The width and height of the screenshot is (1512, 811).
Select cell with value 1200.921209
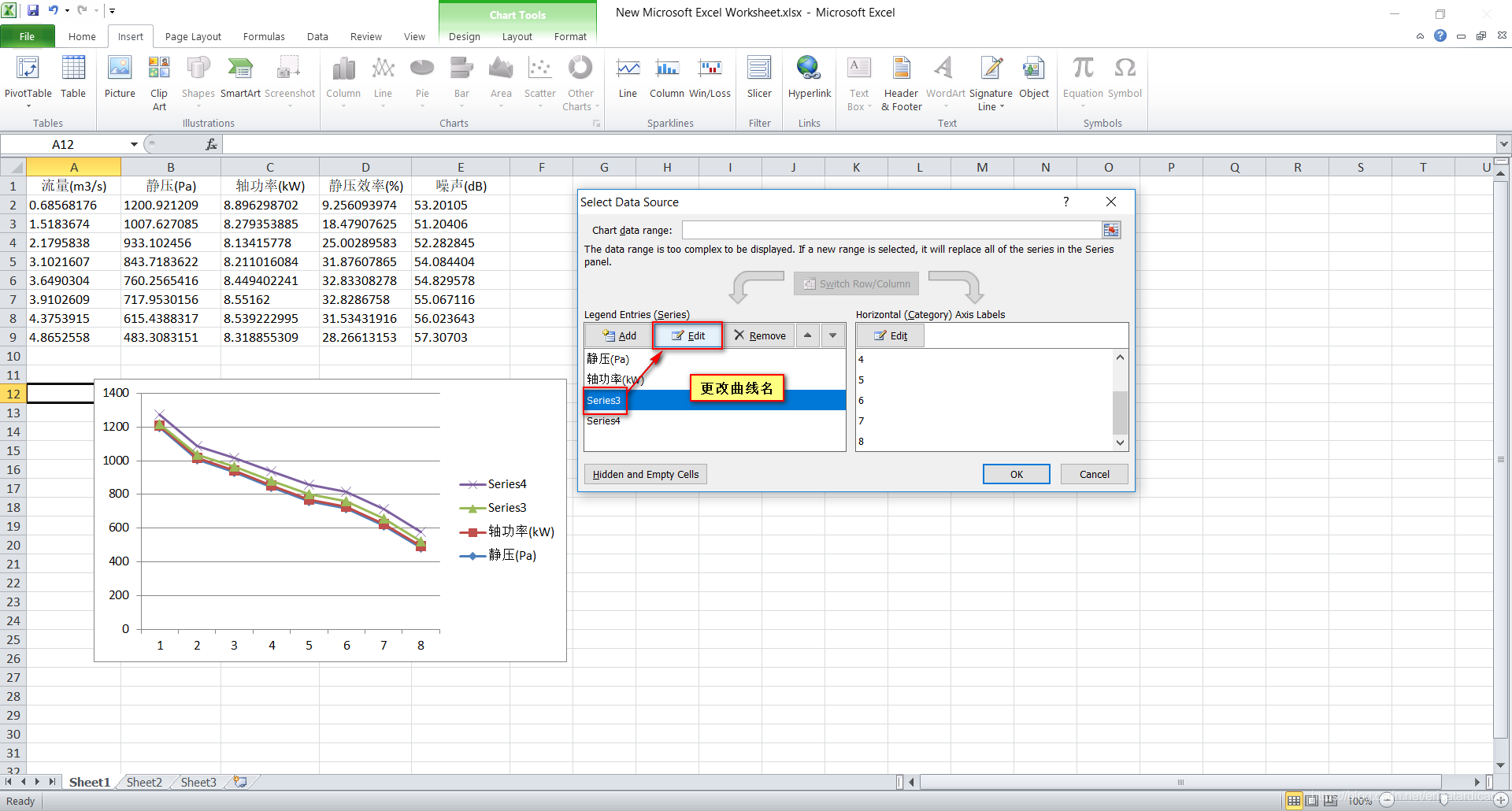pos(171,205)
